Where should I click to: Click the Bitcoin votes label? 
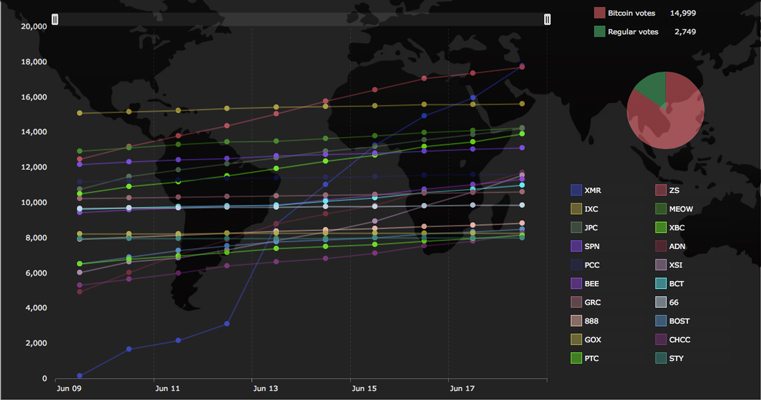[x=631, y=13]
